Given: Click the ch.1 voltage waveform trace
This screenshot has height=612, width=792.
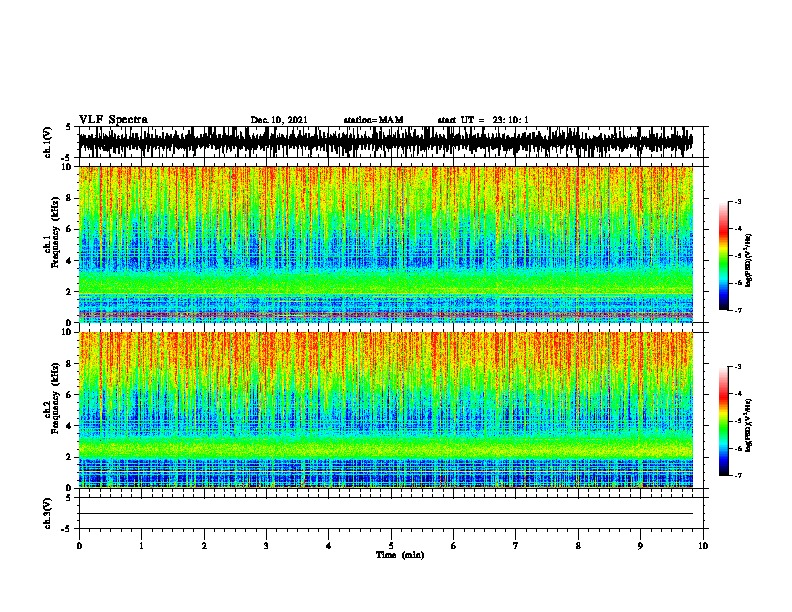Looking at the screenshot, I should click(x=386, y=142).
